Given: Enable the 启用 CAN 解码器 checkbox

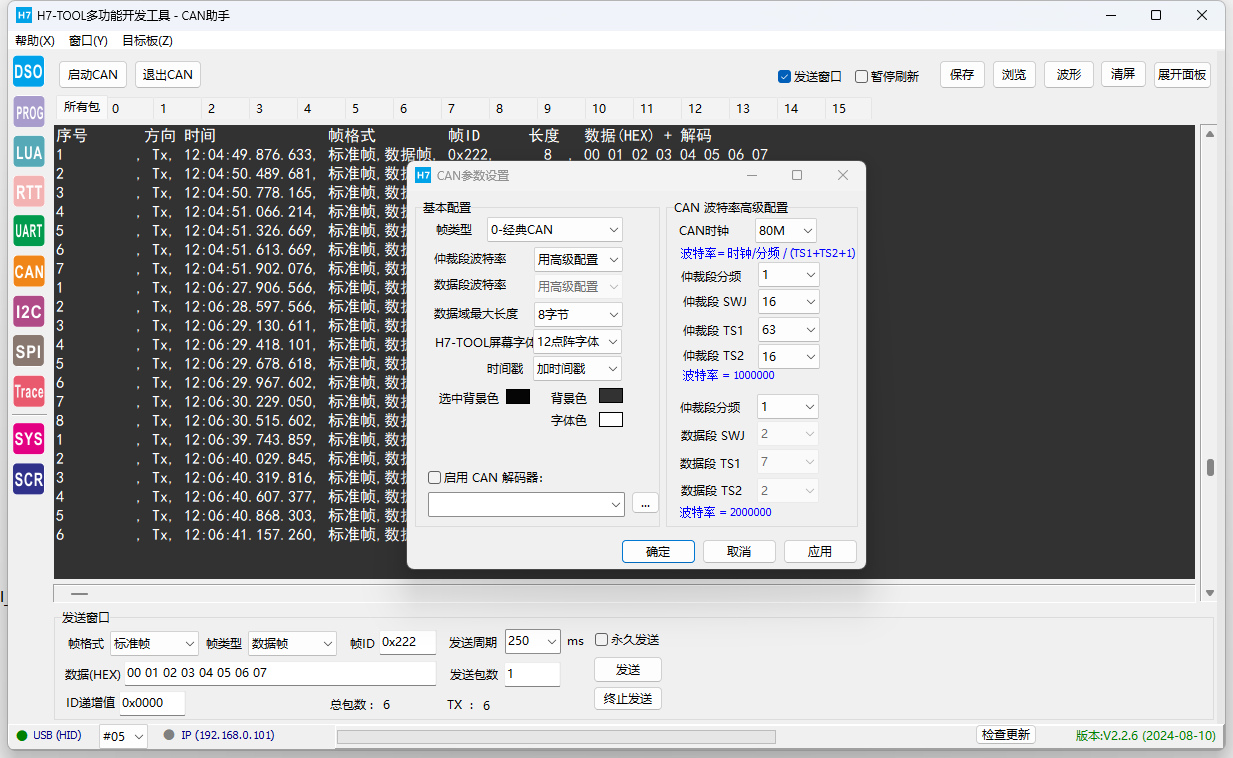Looking at the screenshot, I should (x=434, y=478).
